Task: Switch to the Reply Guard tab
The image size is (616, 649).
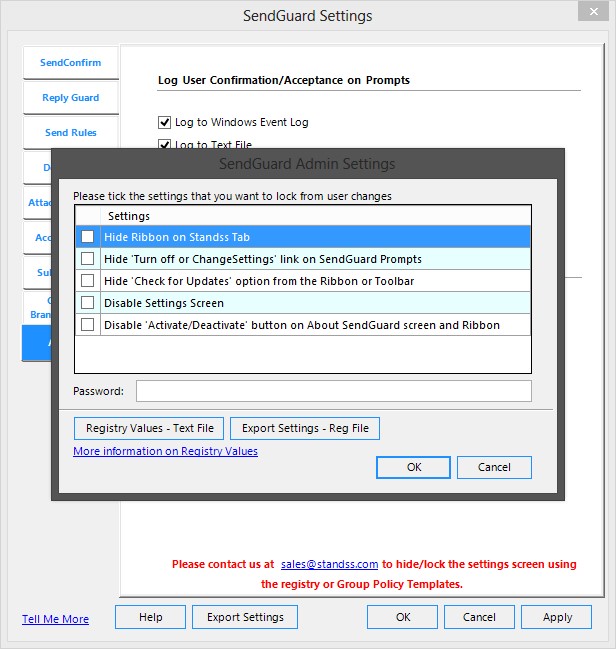Action: 71,98
